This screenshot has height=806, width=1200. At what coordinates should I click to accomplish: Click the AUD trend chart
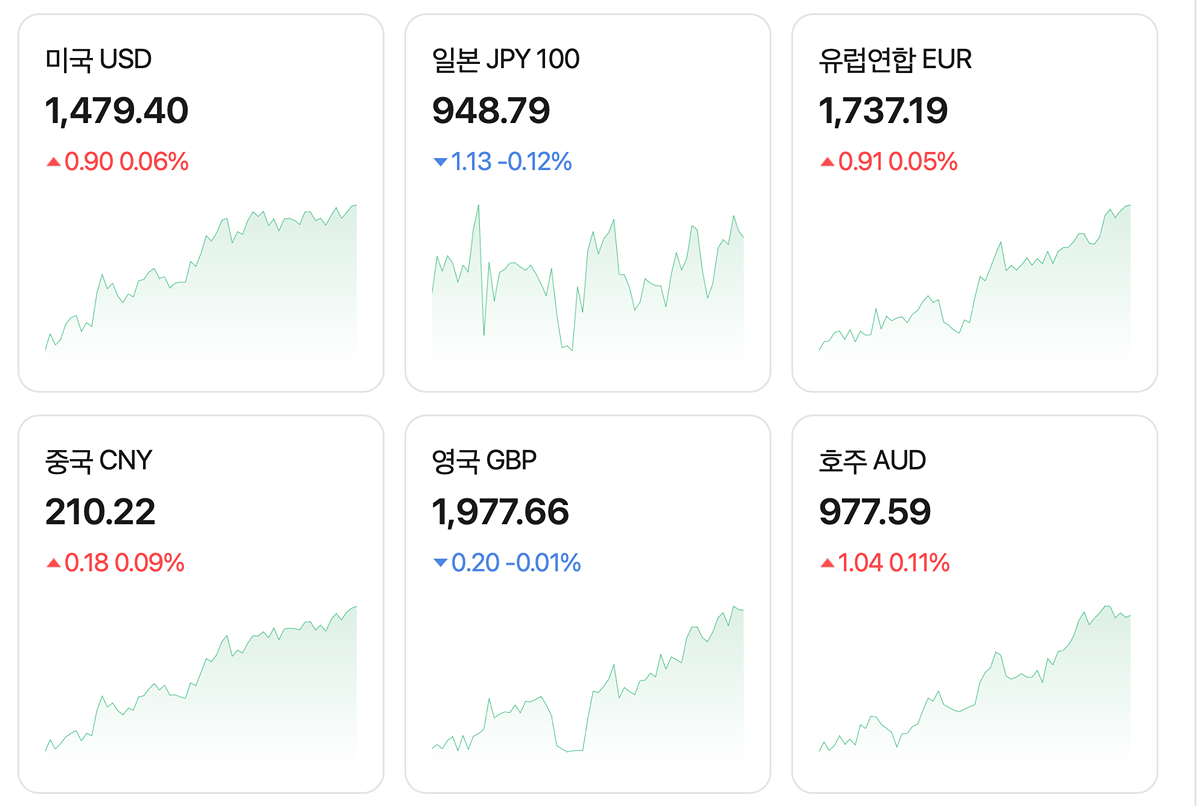974,690
